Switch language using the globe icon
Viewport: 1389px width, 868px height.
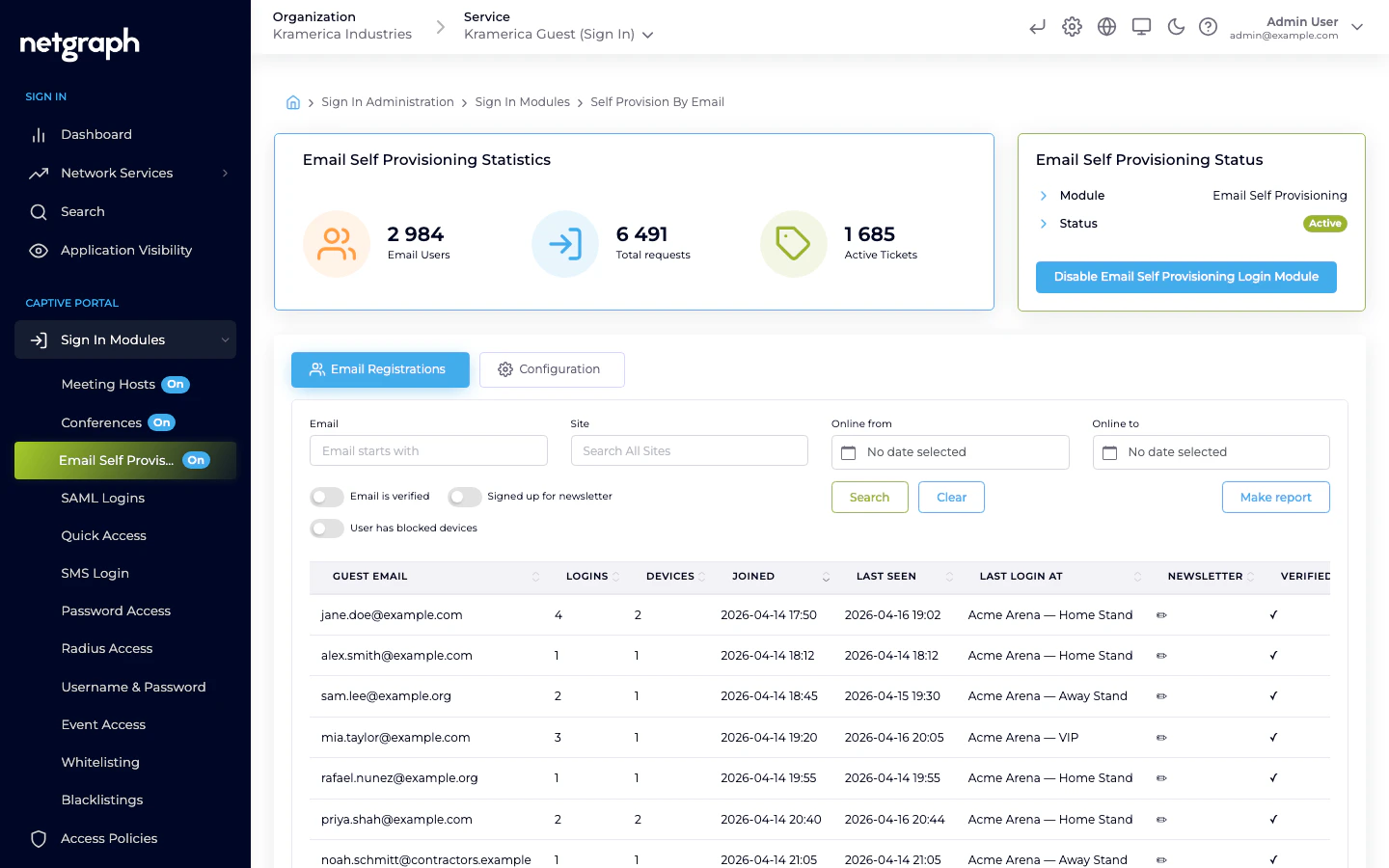pyautogui.click(x=1106, y=26)
